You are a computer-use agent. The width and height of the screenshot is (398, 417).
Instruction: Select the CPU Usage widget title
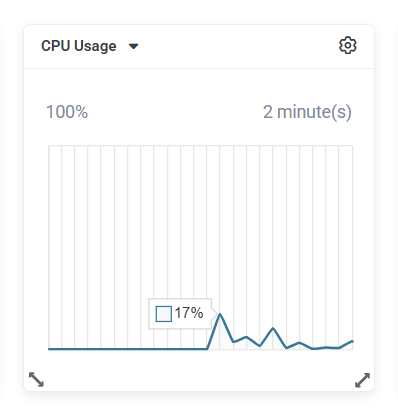79,46
